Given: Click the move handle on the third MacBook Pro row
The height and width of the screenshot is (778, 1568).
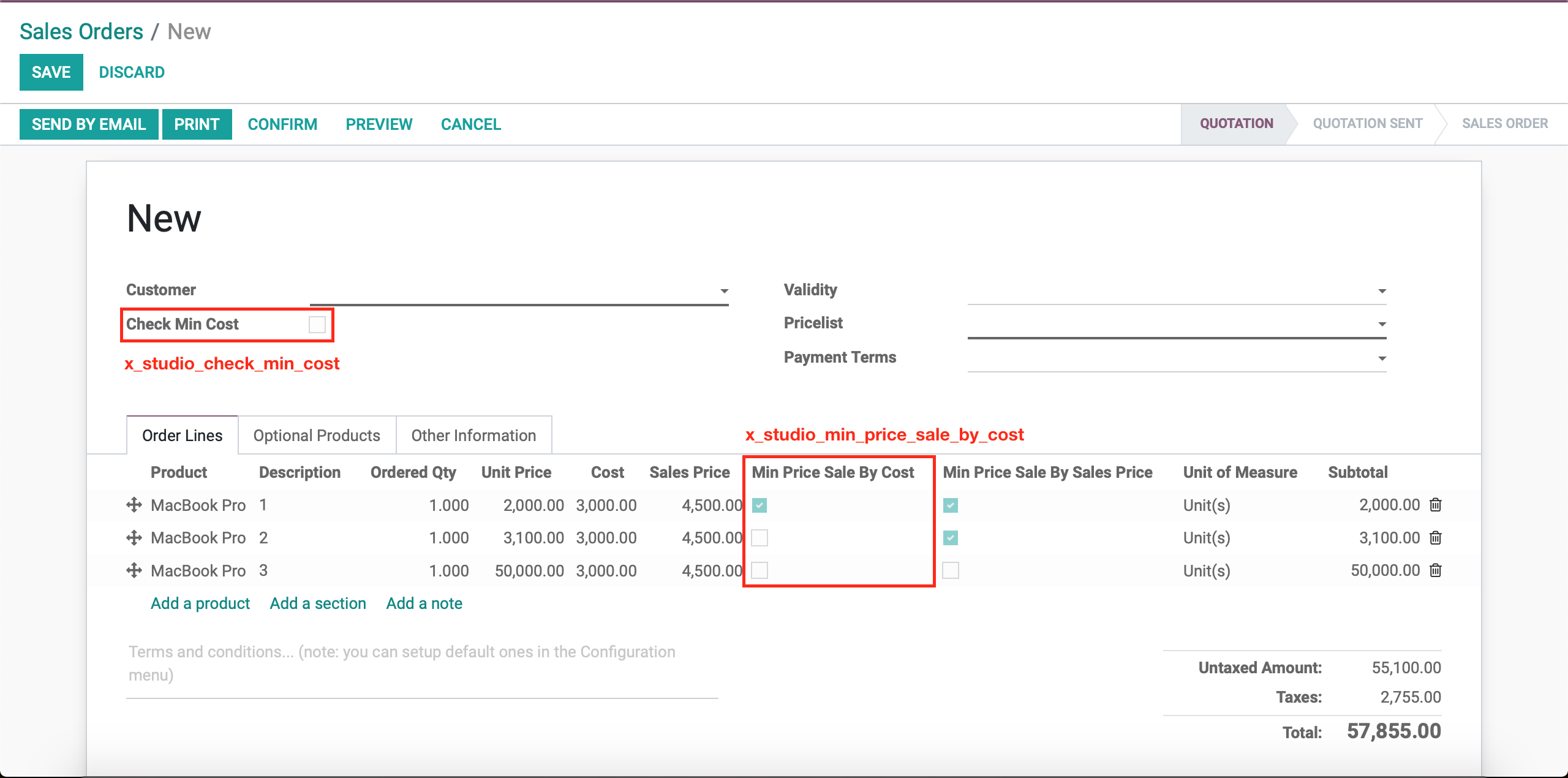Looking at the screenshot, I should tap(134, 570).
